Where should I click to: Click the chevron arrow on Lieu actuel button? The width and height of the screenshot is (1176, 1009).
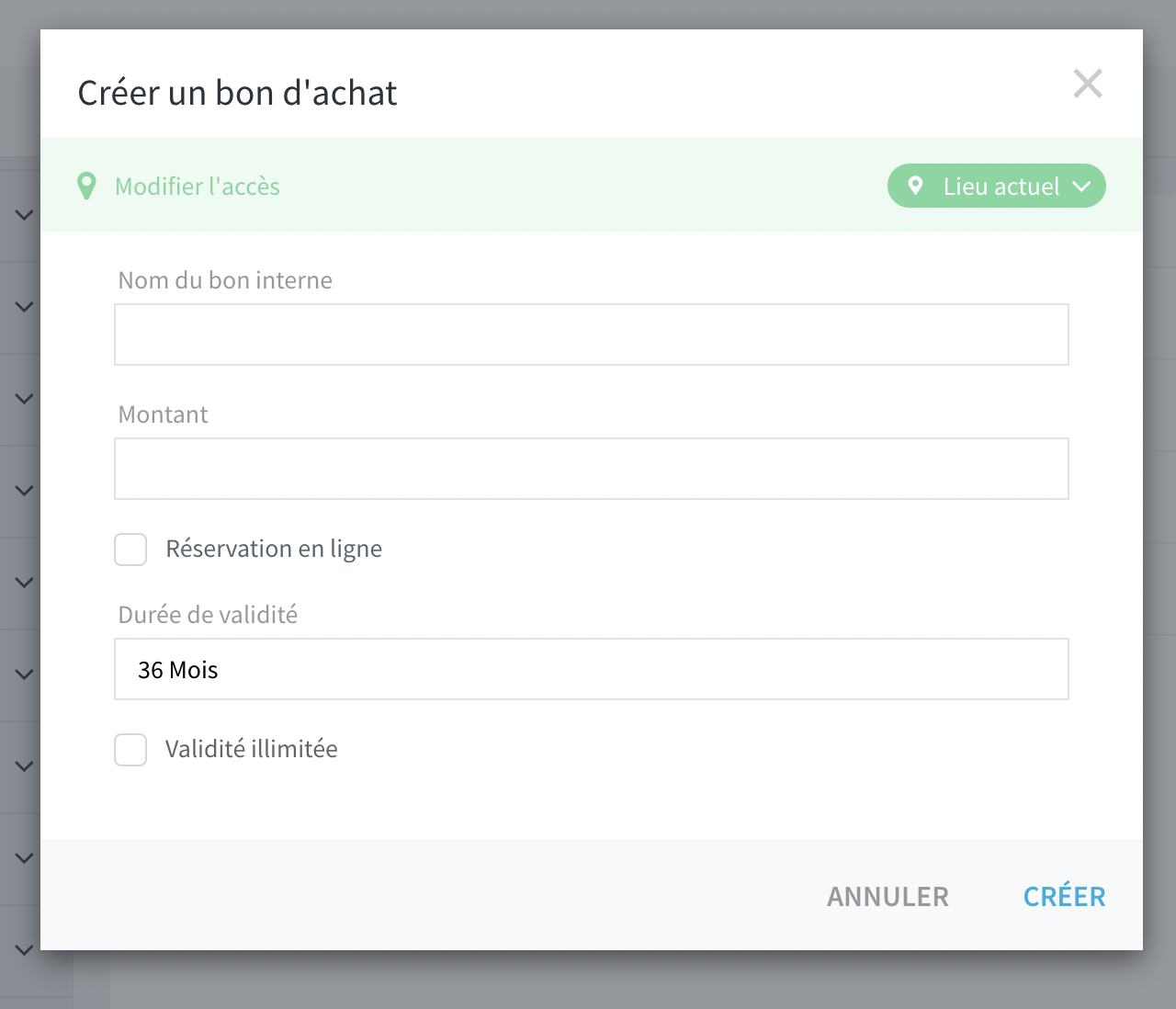[x=1081, y=187]
